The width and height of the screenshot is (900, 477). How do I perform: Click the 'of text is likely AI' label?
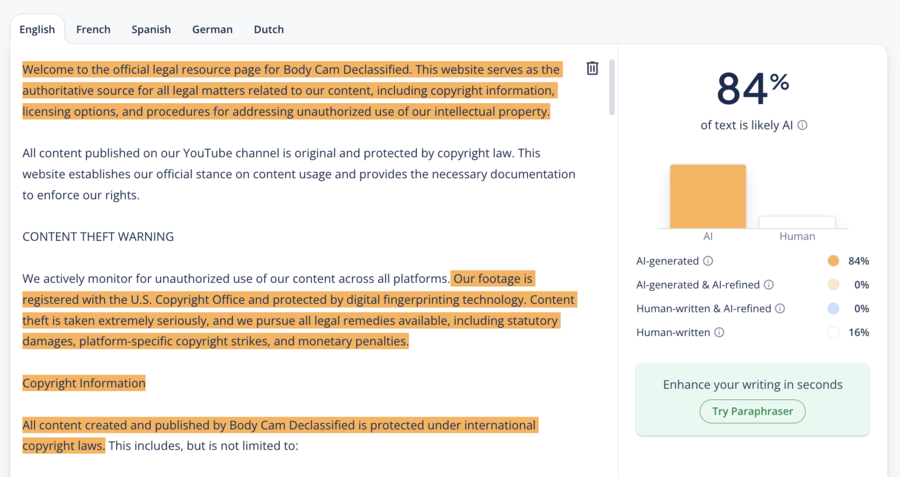(747, 125)
